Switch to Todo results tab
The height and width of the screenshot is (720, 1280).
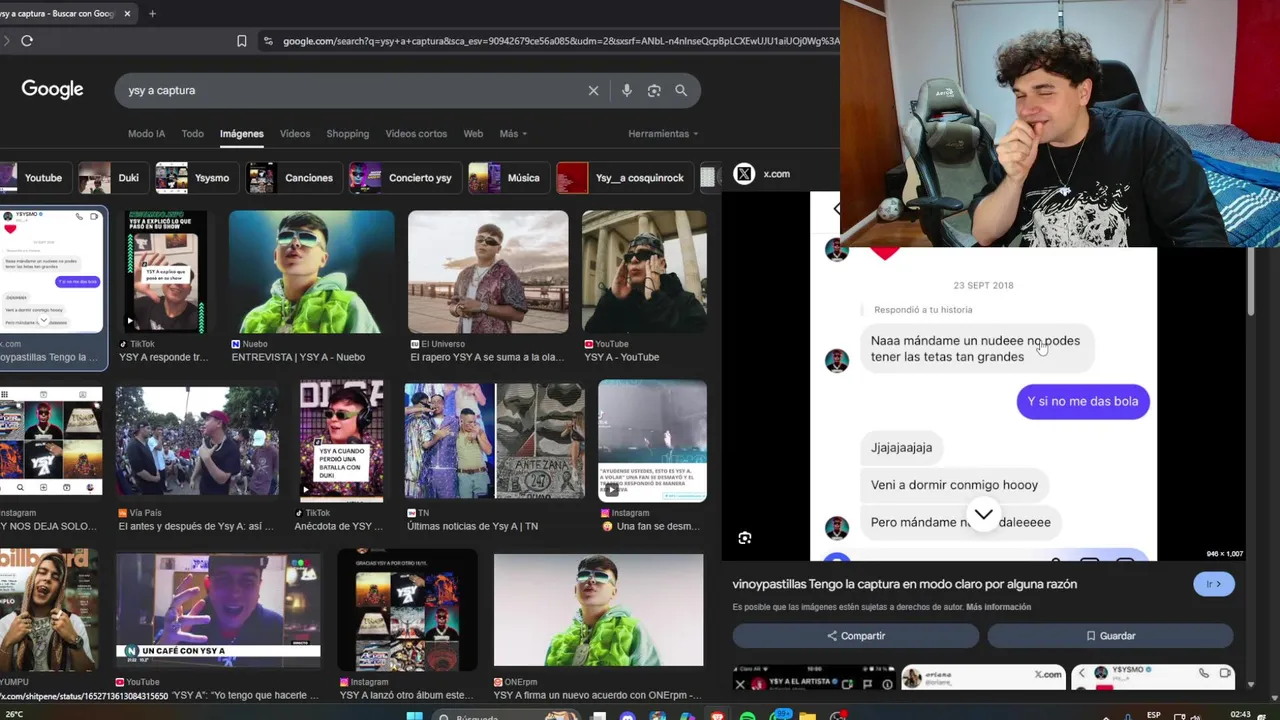(x=192, y=134)
